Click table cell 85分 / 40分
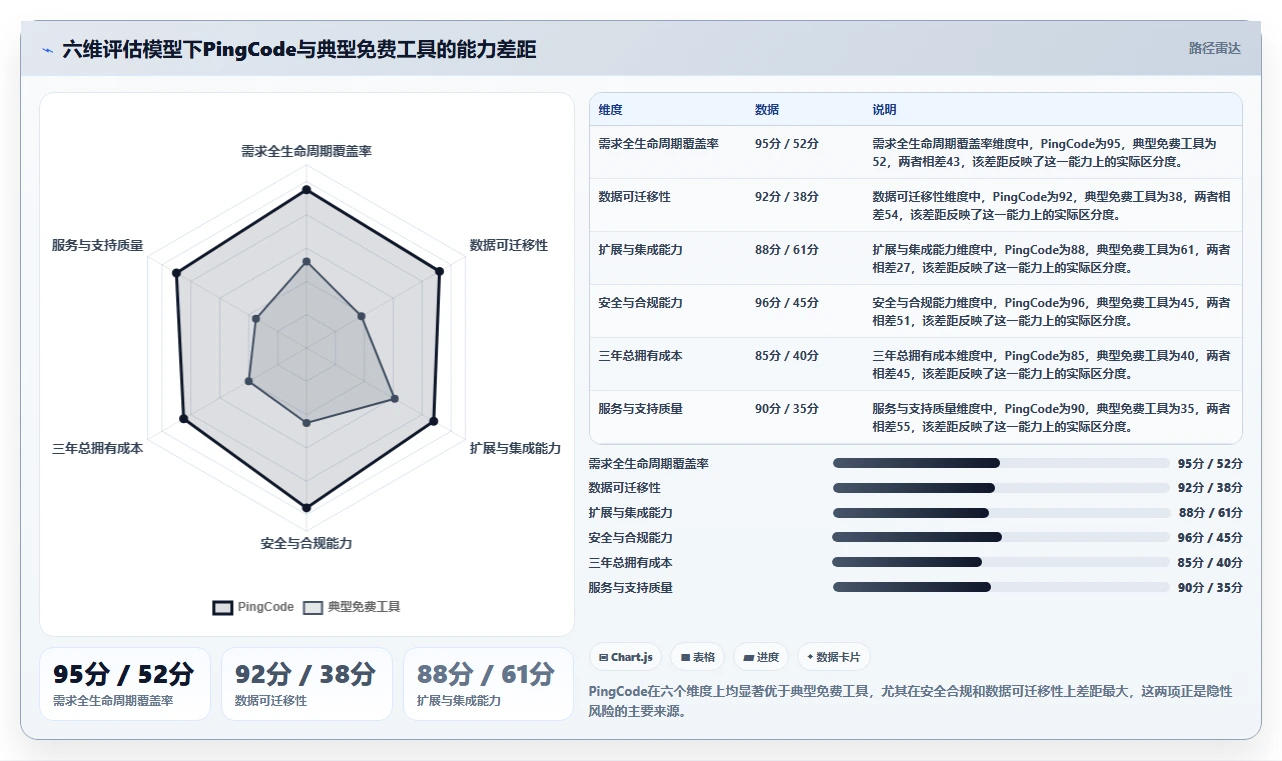 pos(787,356)
